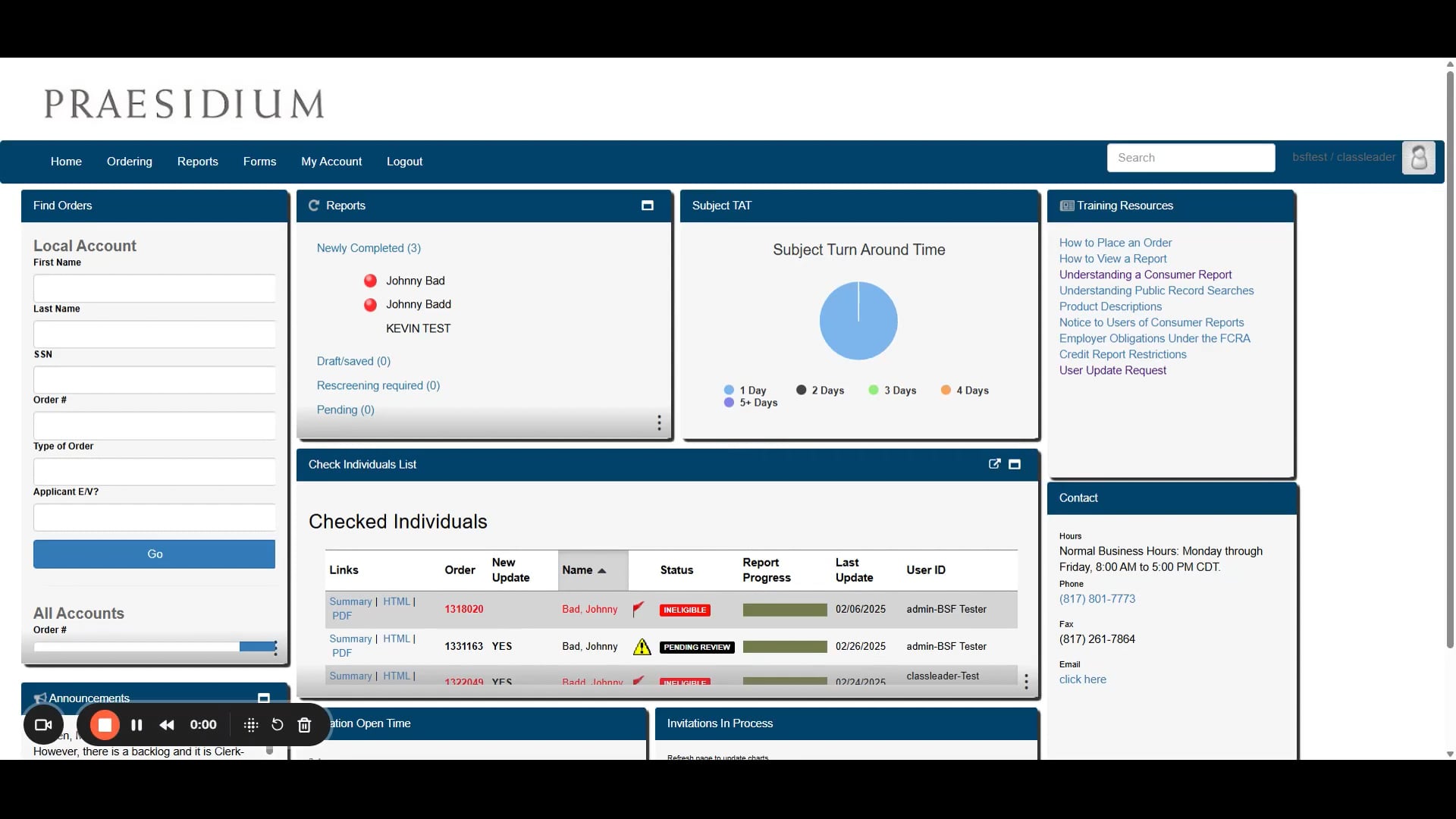Open Check Individuals List in new window

tap(994, 464)
